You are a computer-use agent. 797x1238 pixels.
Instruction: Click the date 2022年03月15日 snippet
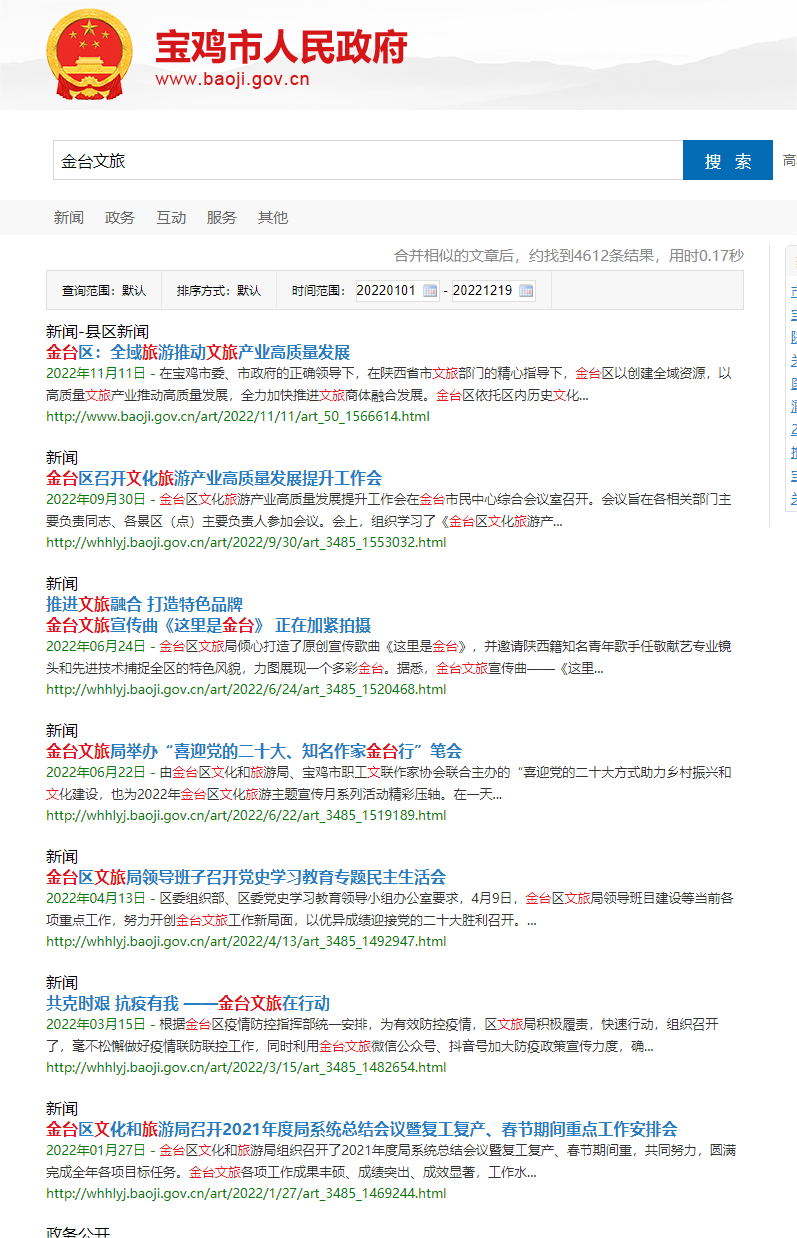coord(95,1024)
